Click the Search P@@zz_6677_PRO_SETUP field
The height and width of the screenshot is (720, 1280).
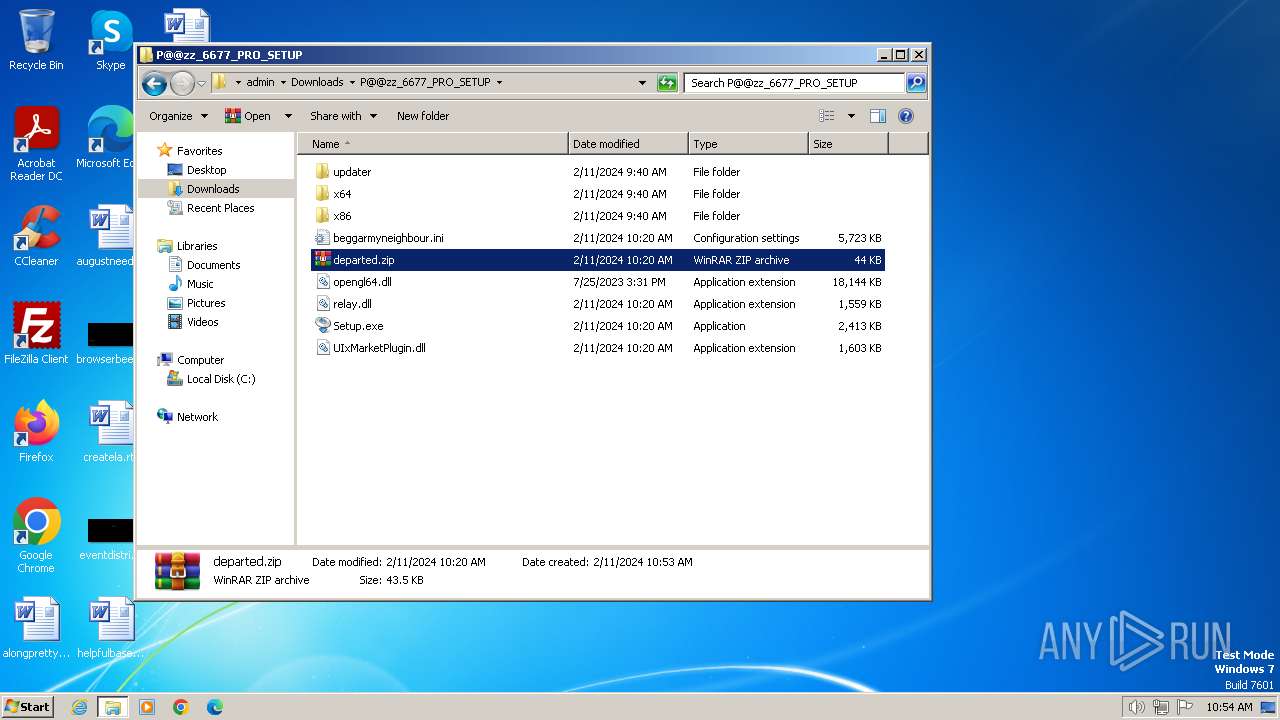point(795,83)
